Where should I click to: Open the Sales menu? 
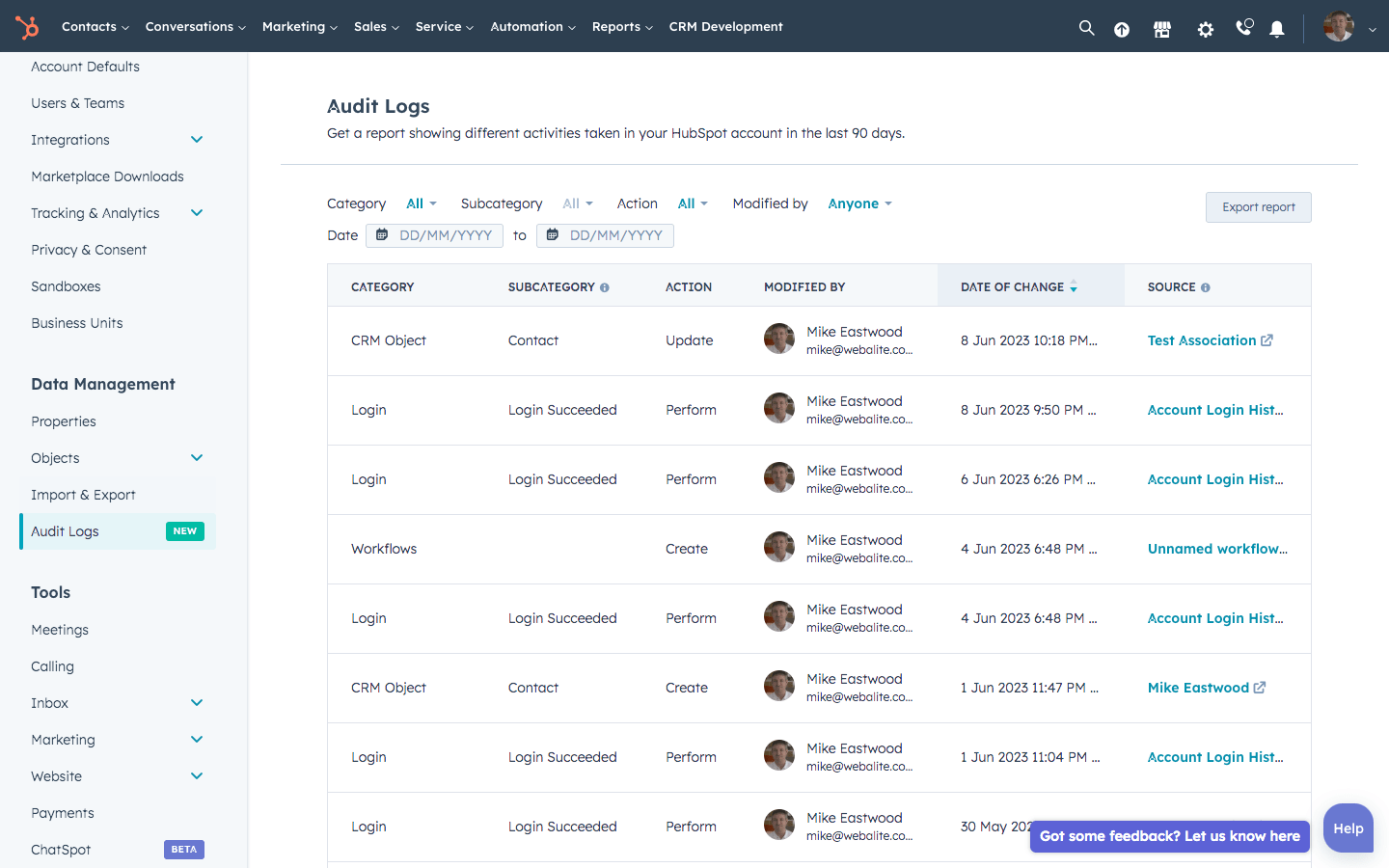tap(376, 27)
